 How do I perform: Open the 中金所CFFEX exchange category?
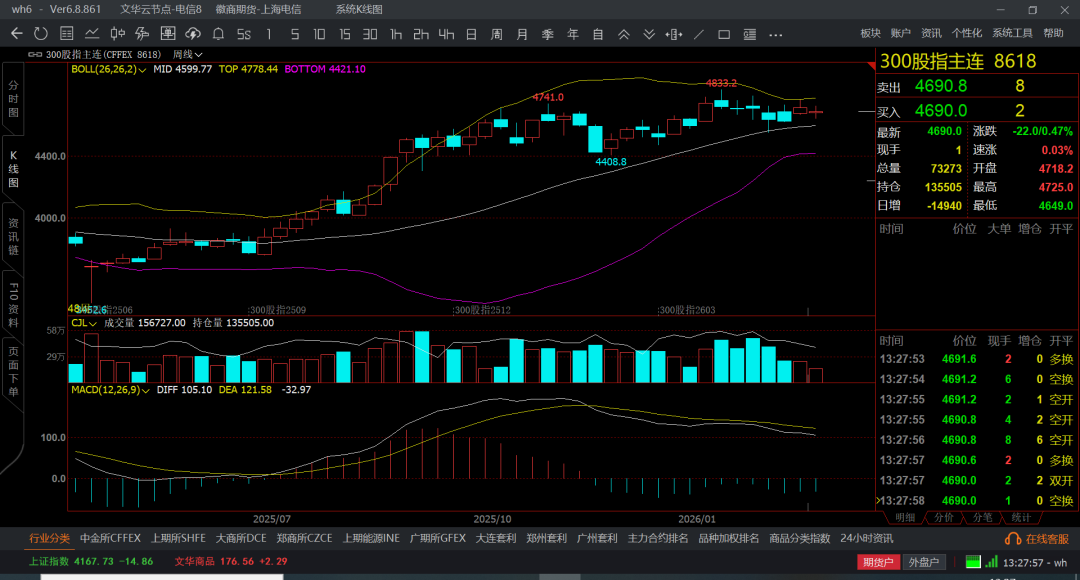click(110, 538)
